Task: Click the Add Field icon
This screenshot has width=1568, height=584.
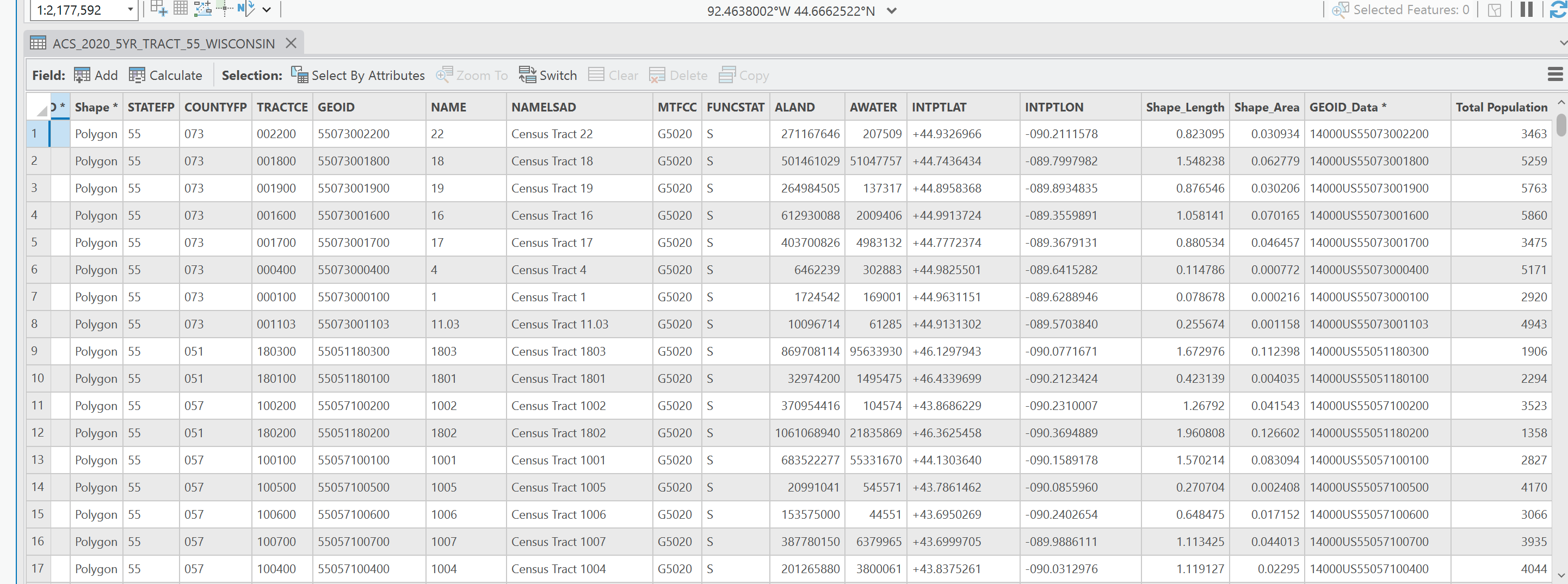Action: coord(96,76)
